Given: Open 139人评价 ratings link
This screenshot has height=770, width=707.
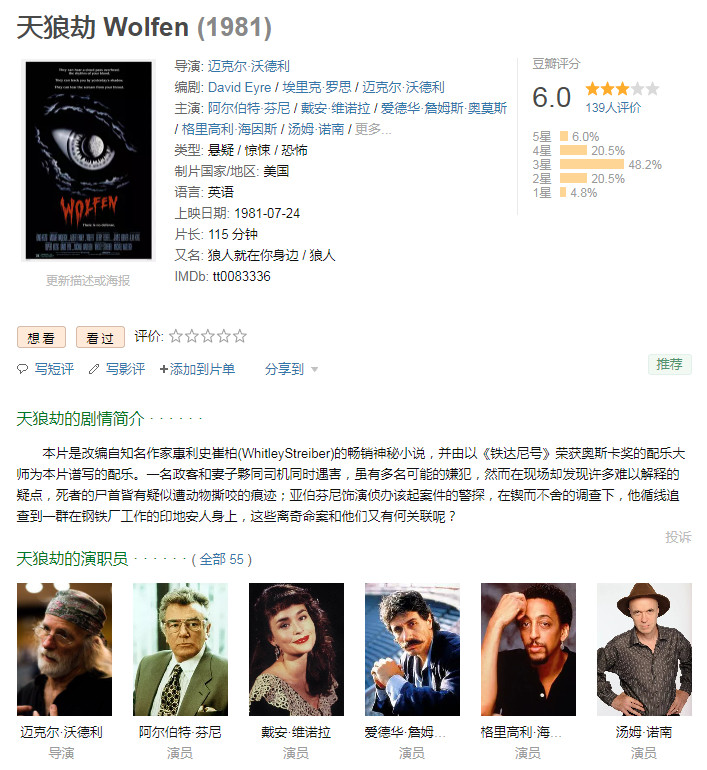Looking at the screenshot, I should (613, 108).
